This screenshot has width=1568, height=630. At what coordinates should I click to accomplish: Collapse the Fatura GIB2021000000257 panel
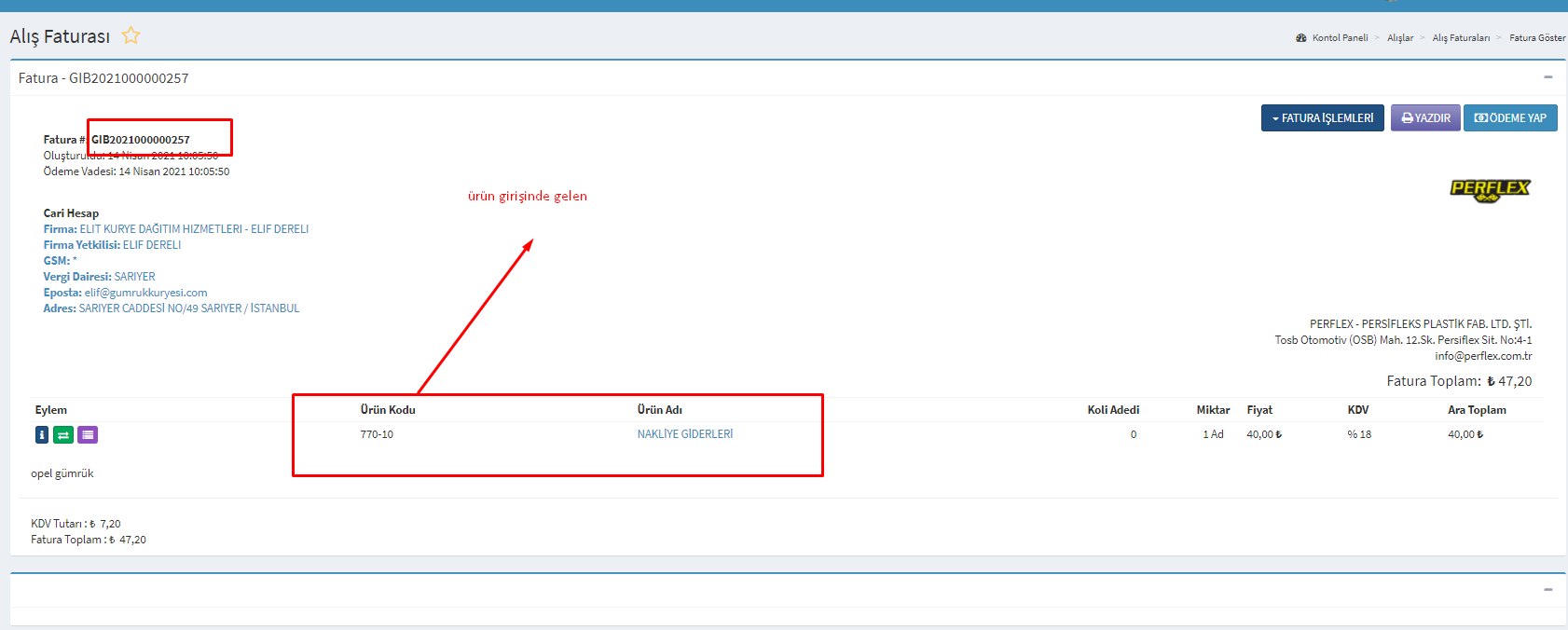pyautogui.click(x=1547, y=78)
